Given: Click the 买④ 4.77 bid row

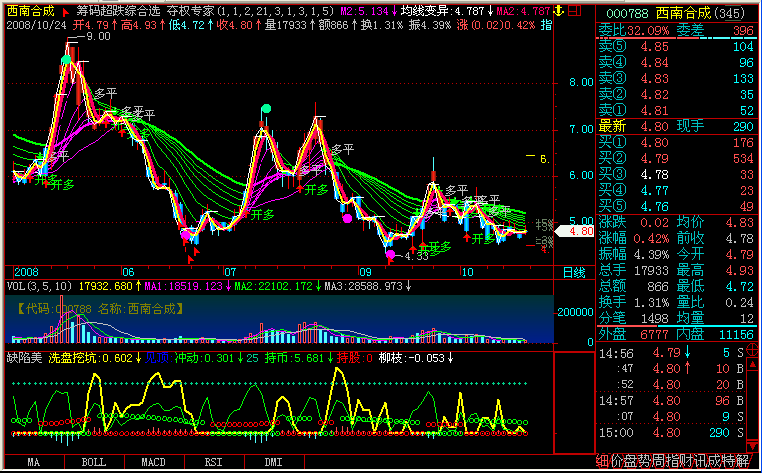Looking at the screenshot, I should coord(675,190).
